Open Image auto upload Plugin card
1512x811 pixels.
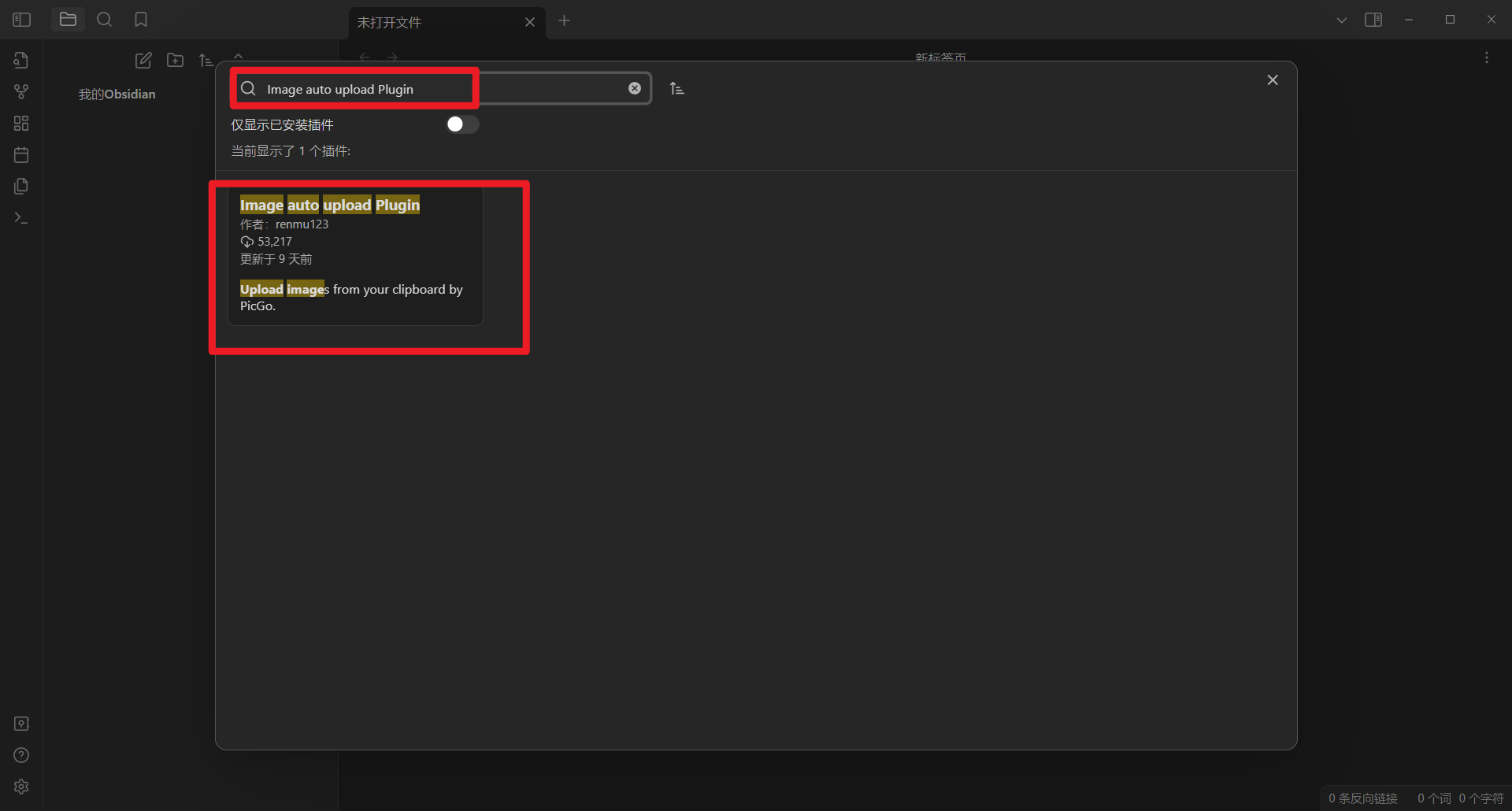(x=355, y=255)
